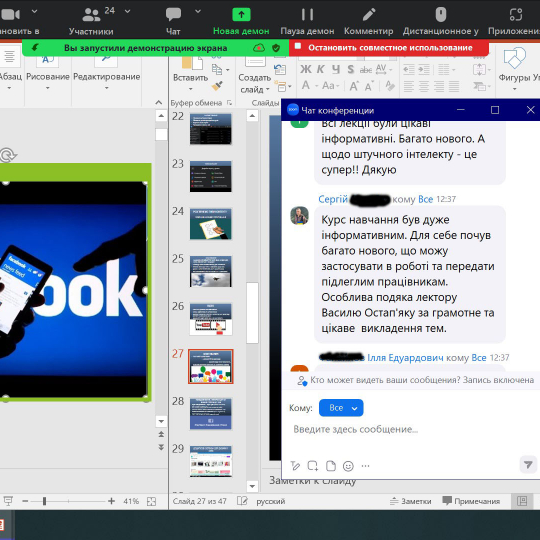Increase list indent level
Image resolution: width=540 pixels, height=540 pixels.
click(x=424, y=70)
